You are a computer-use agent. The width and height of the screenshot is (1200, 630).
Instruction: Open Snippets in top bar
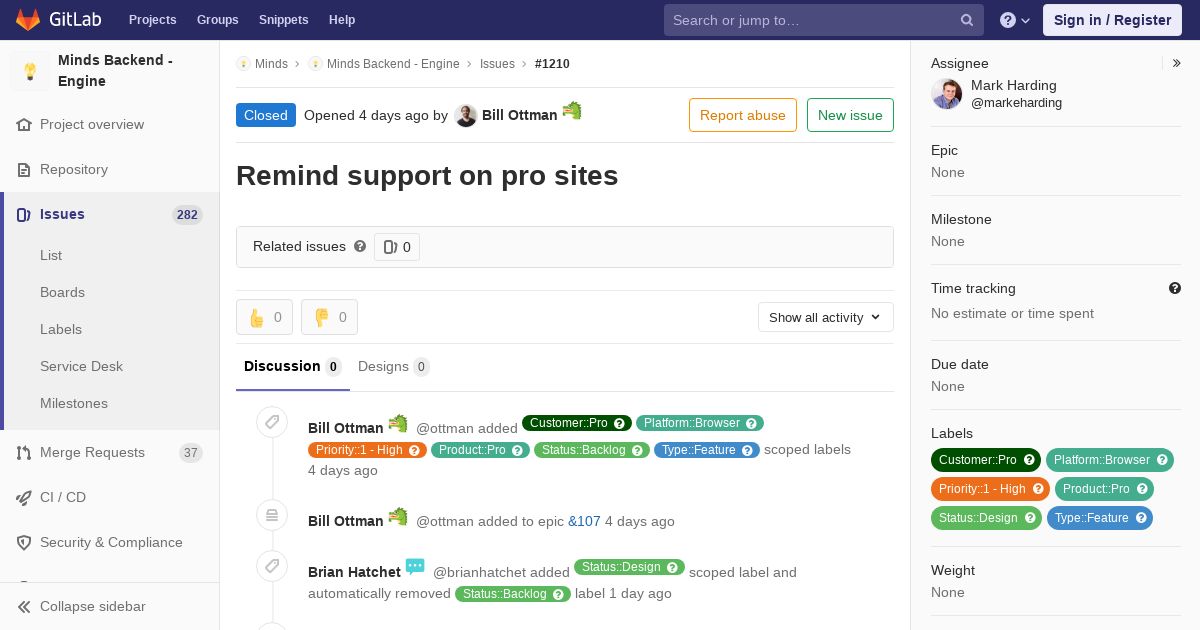click(284, 20)
